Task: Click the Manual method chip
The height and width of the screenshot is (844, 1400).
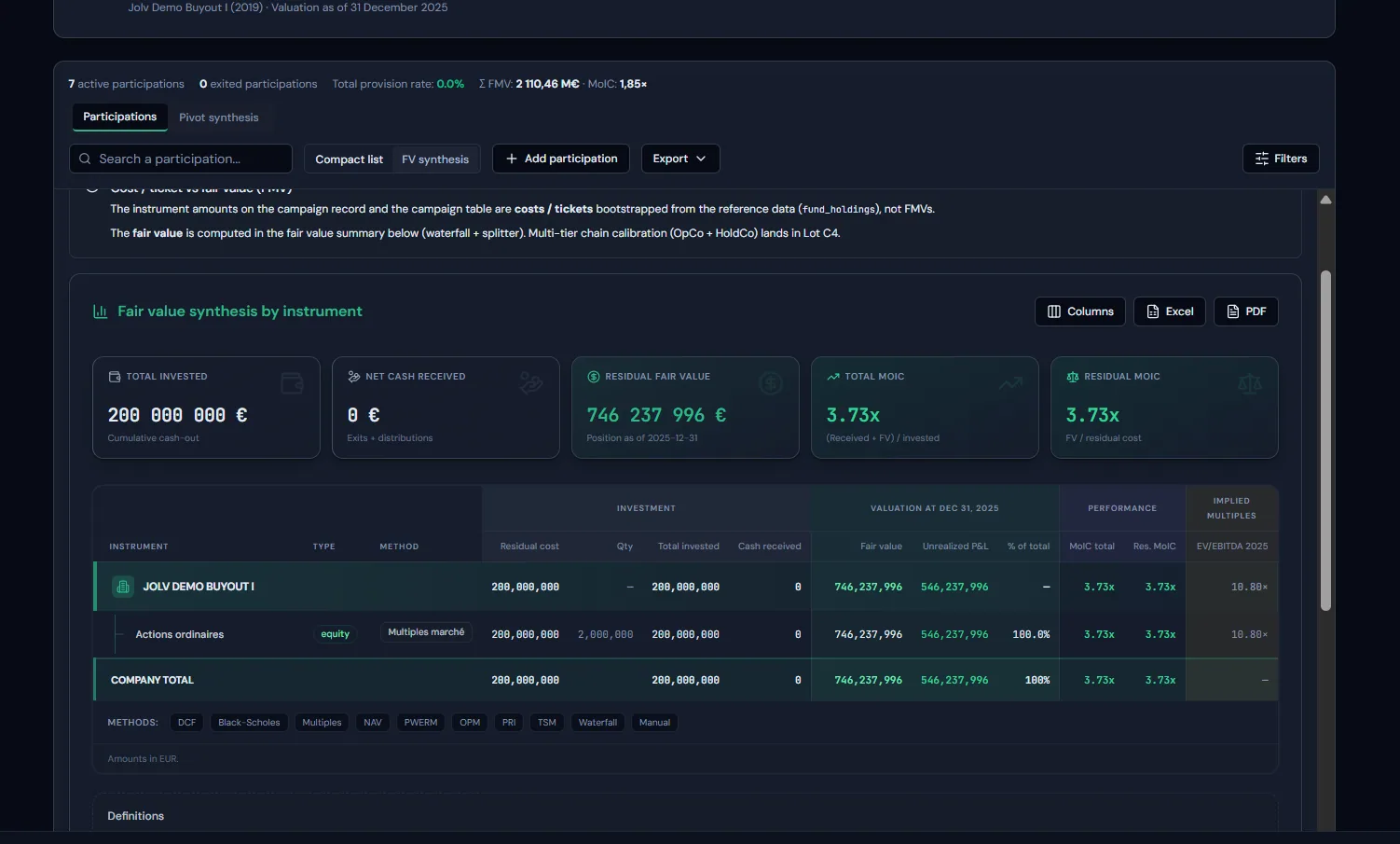Action: (654, 723)
